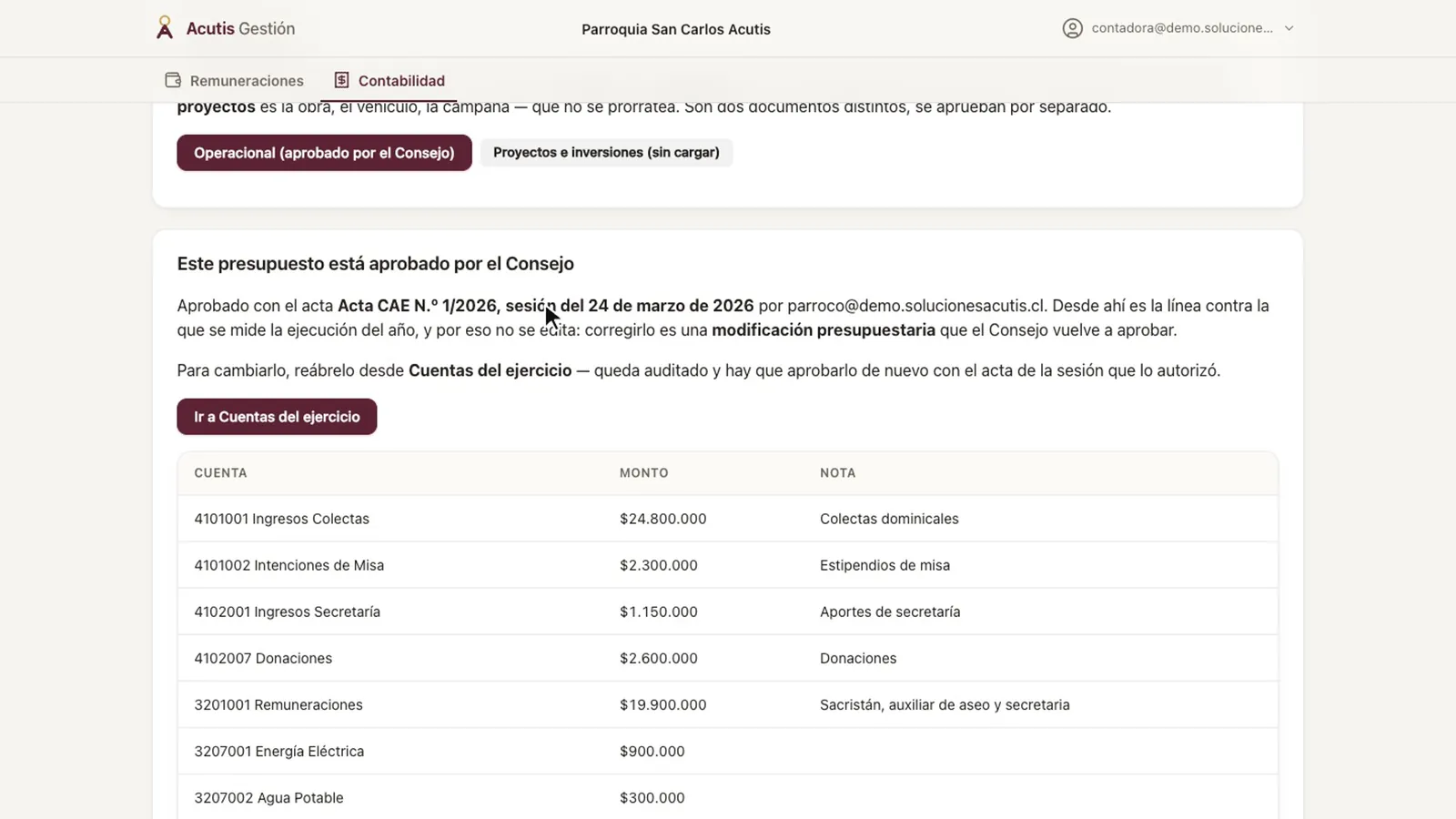Screen dimensions: 1456x819
Task: Click the Contabilidad ledger icon
Action: click(341, 80)
